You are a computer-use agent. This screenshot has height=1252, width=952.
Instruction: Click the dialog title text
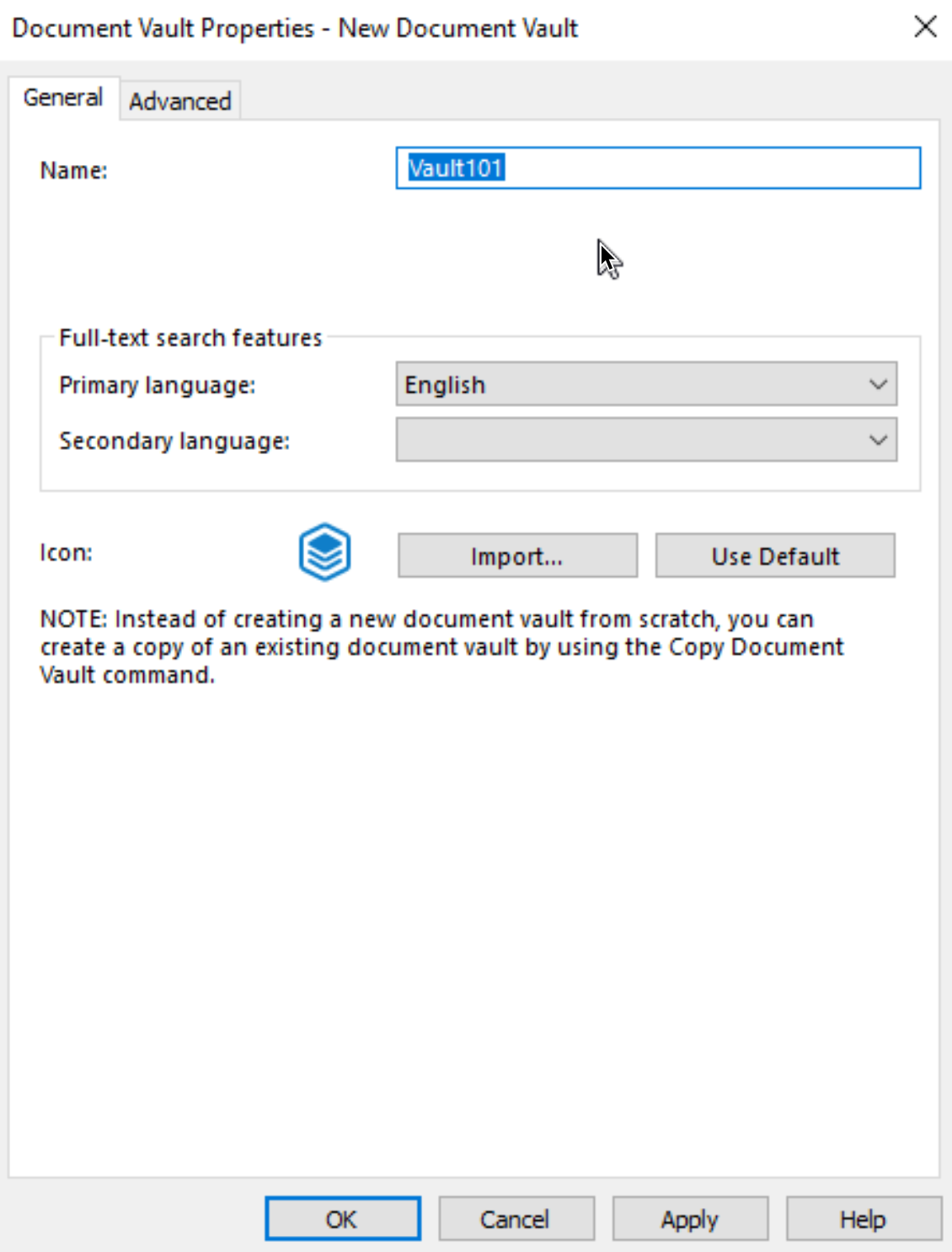[x=295, y=28]
